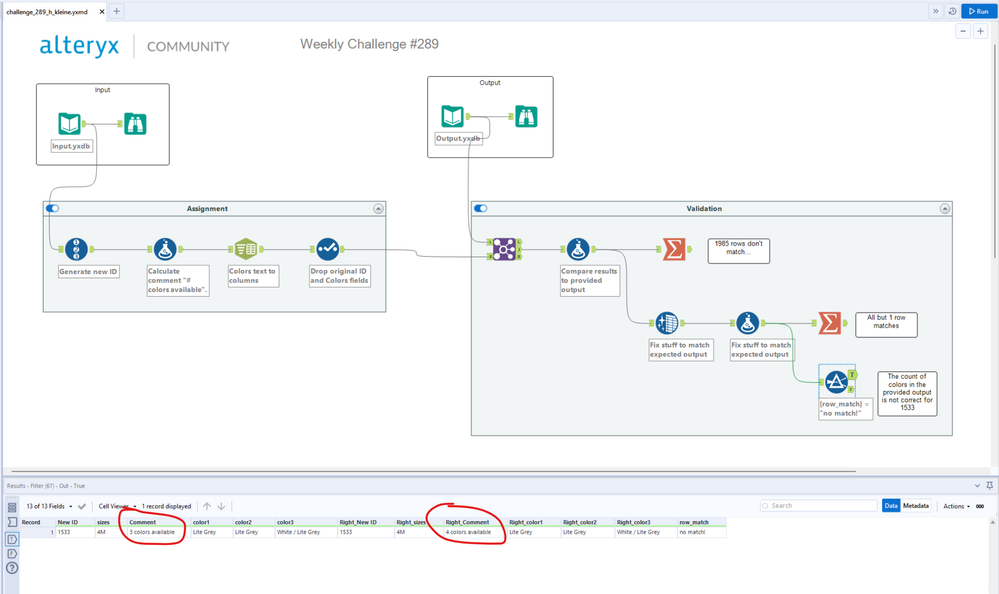
Task: Select the Input.yxdb Input Data tool
Action: click(69, 124)
